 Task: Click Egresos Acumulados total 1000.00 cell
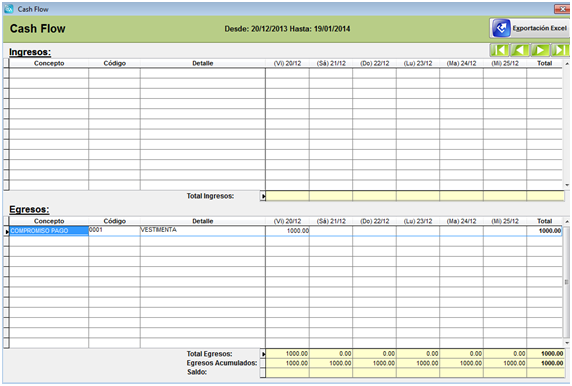click(545, 363)
